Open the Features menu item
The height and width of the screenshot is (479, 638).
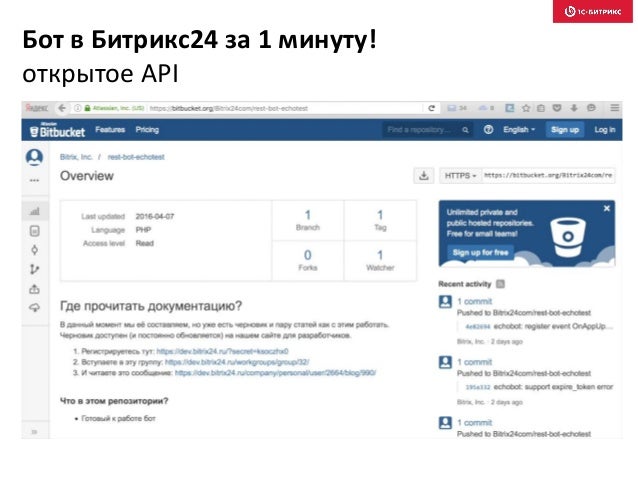click(x=110, y=130)
